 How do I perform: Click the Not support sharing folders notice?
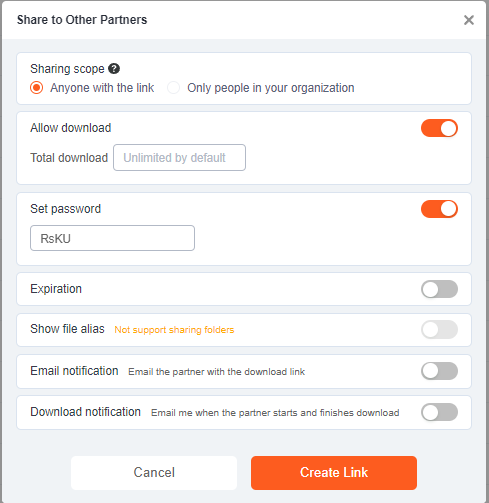[174, 330]
